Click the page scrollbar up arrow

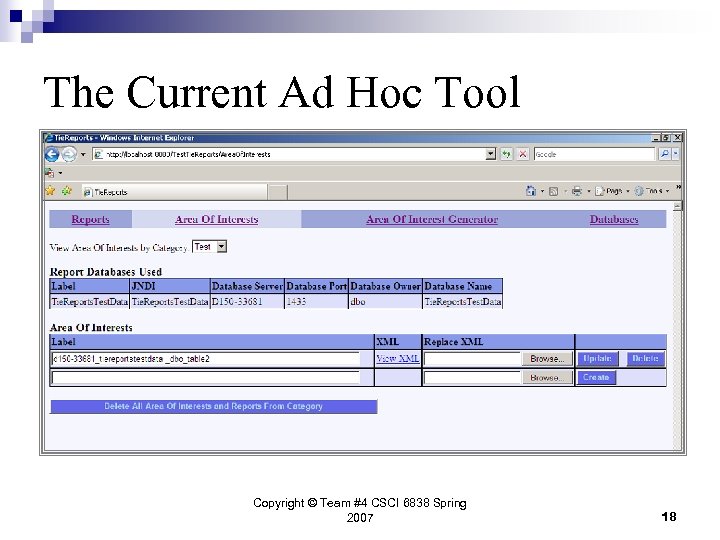677,207
